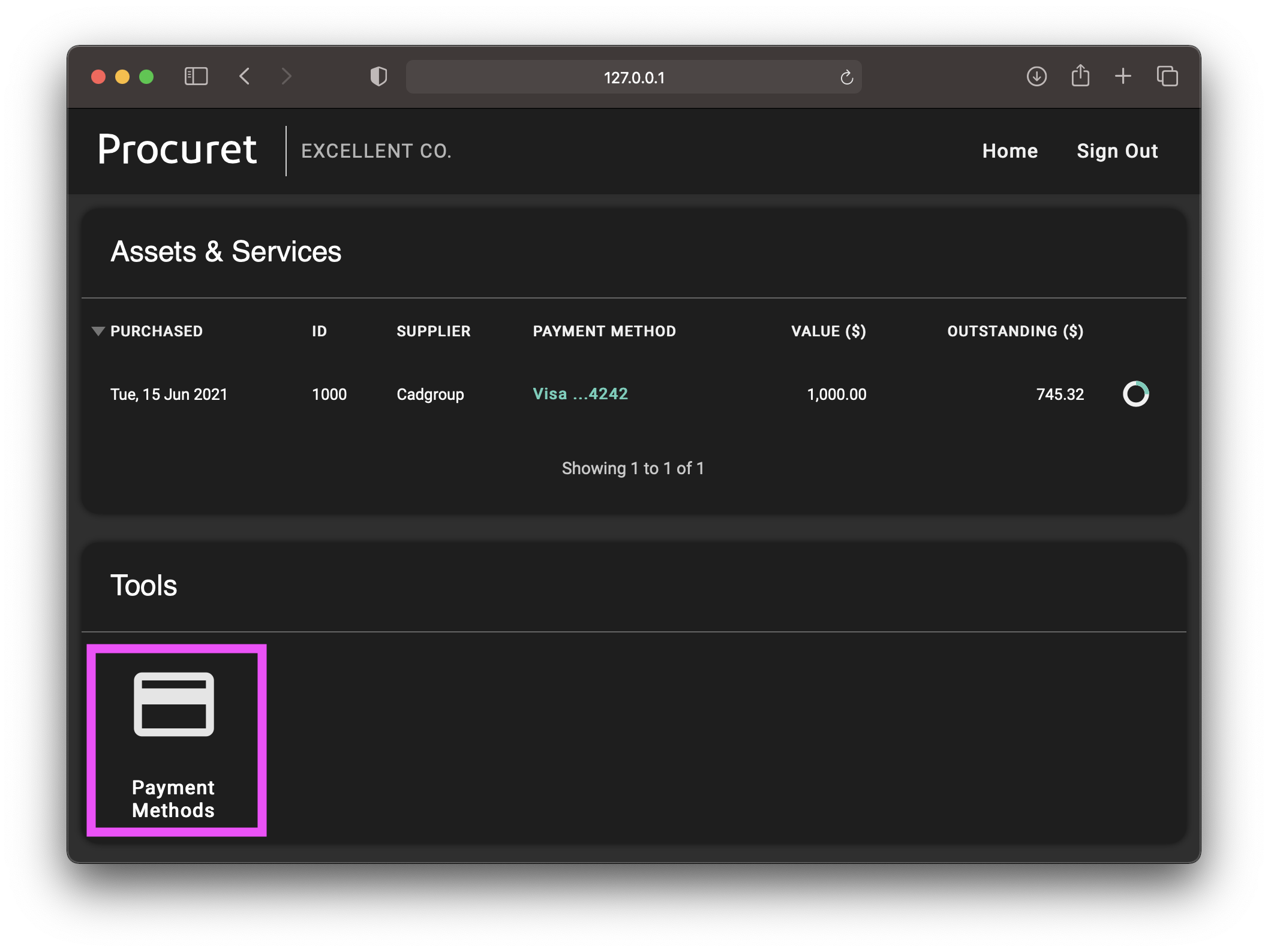Click the Payment Method column header
The height and width of the screenshot is (952, 1268).
(x=604, y=332)
